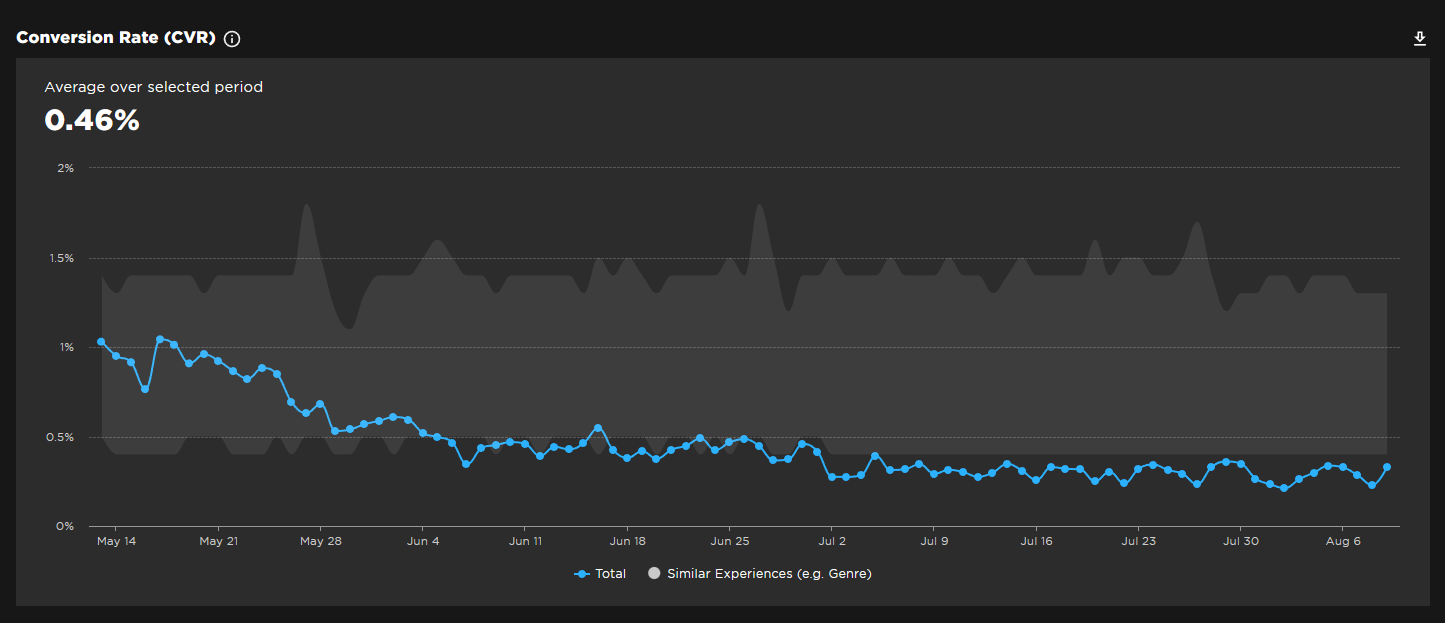This screenshot has width=1445, height=623.
Task: Click the Similar Experiences (e.g. Genre) label
Action: (x=770, y=573)
